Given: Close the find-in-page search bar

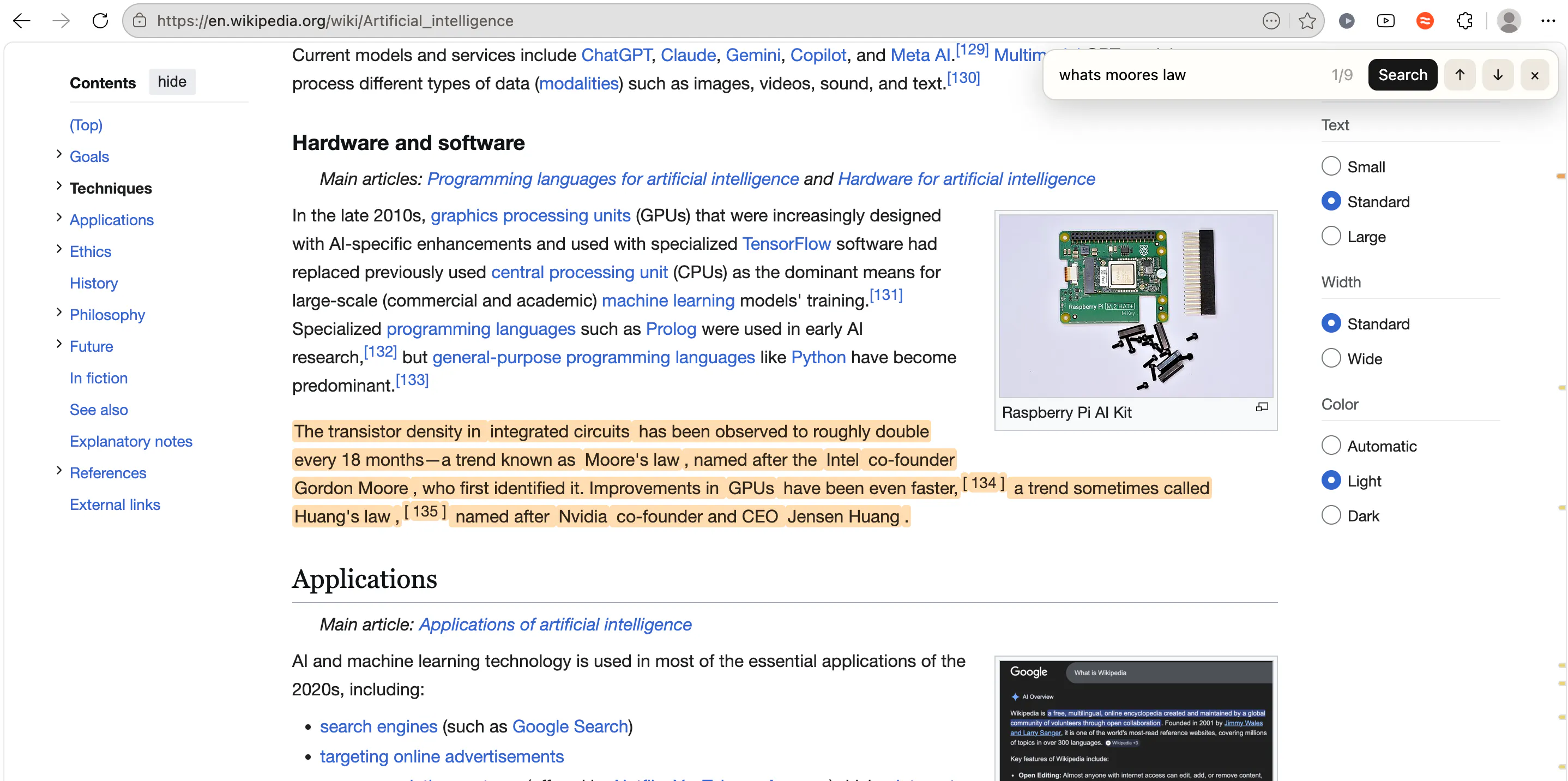Looking at the screenshot, I should click(x=1535, y=75).
